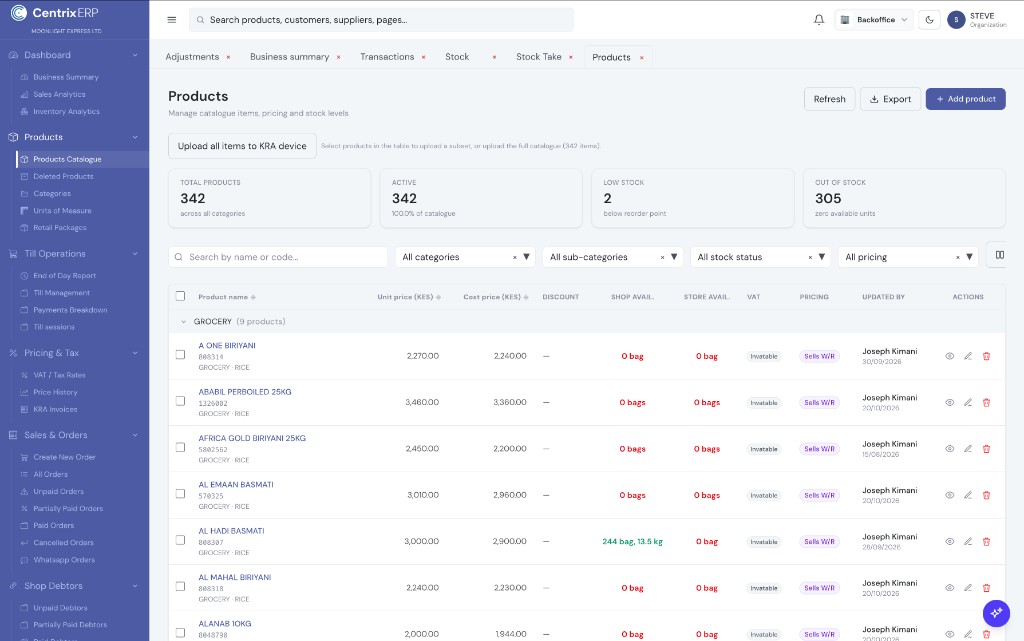
Task: Check the ABABIL PERBOILED 25KG row checkbox
Action: pyautogui.click(x=180, y=401)
